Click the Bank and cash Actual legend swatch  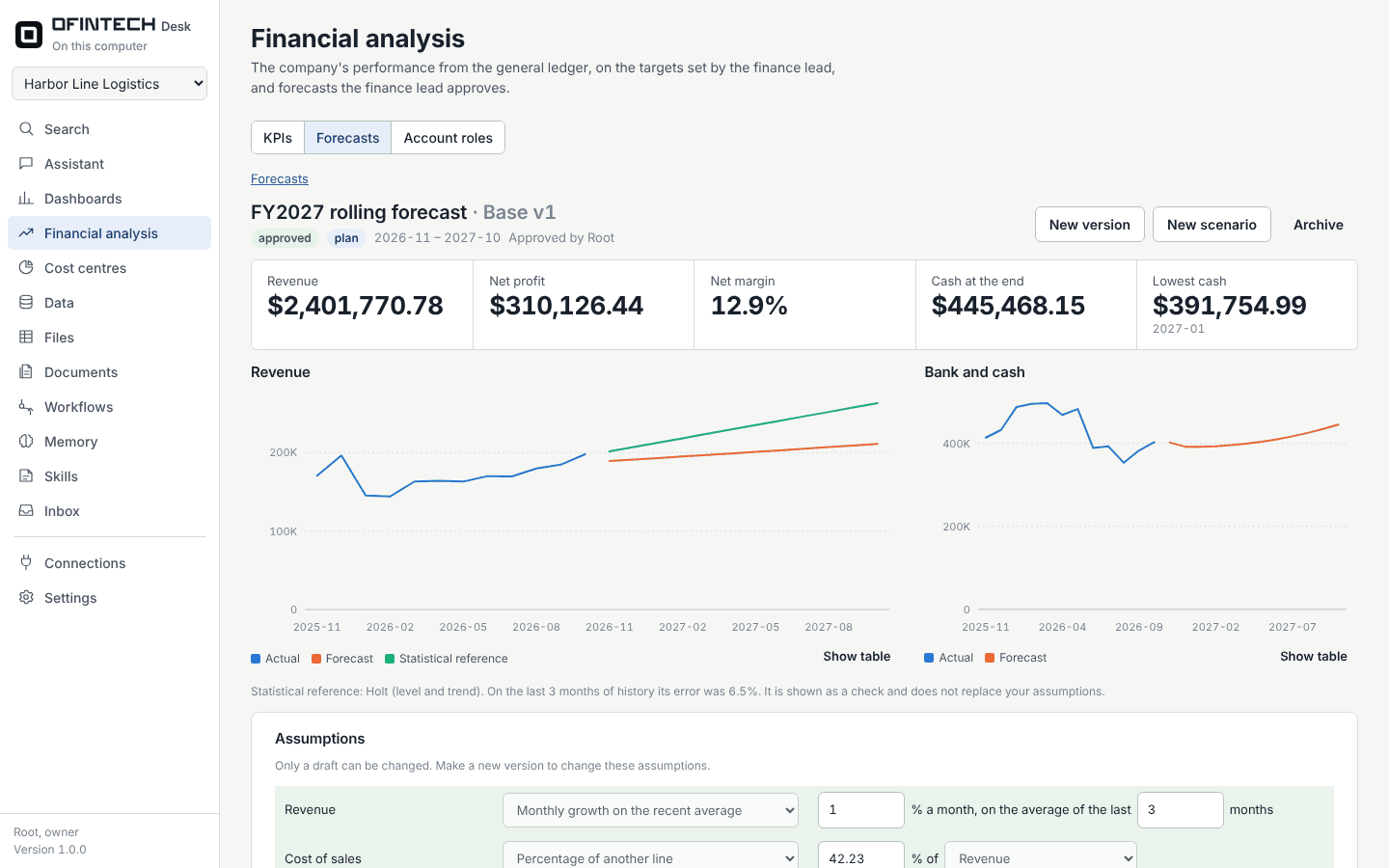pyautogui.click(x=929, y=658)
